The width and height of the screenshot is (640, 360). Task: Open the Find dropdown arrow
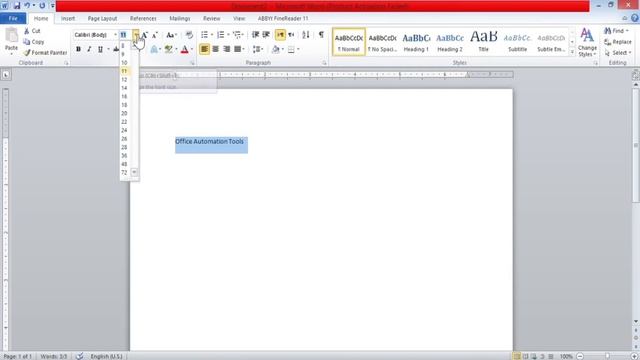[627, 31]
